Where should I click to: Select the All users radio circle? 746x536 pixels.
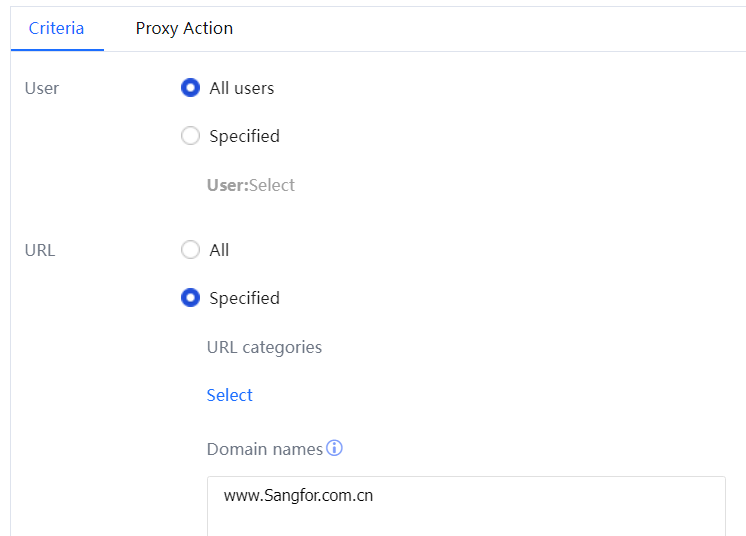[x=190, y=88]
